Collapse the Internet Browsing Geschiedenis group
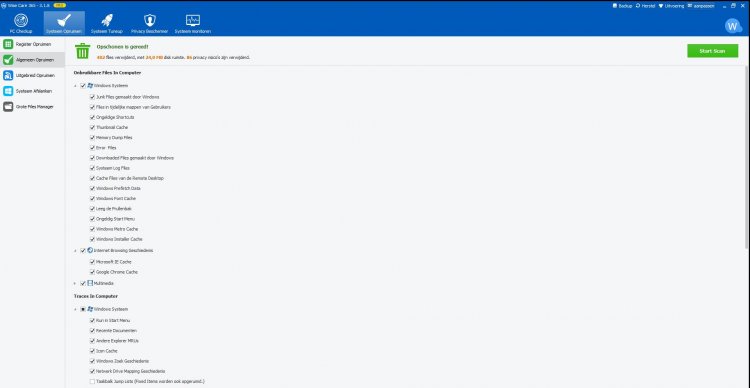The image size is (750, 388). coord(75,251)
